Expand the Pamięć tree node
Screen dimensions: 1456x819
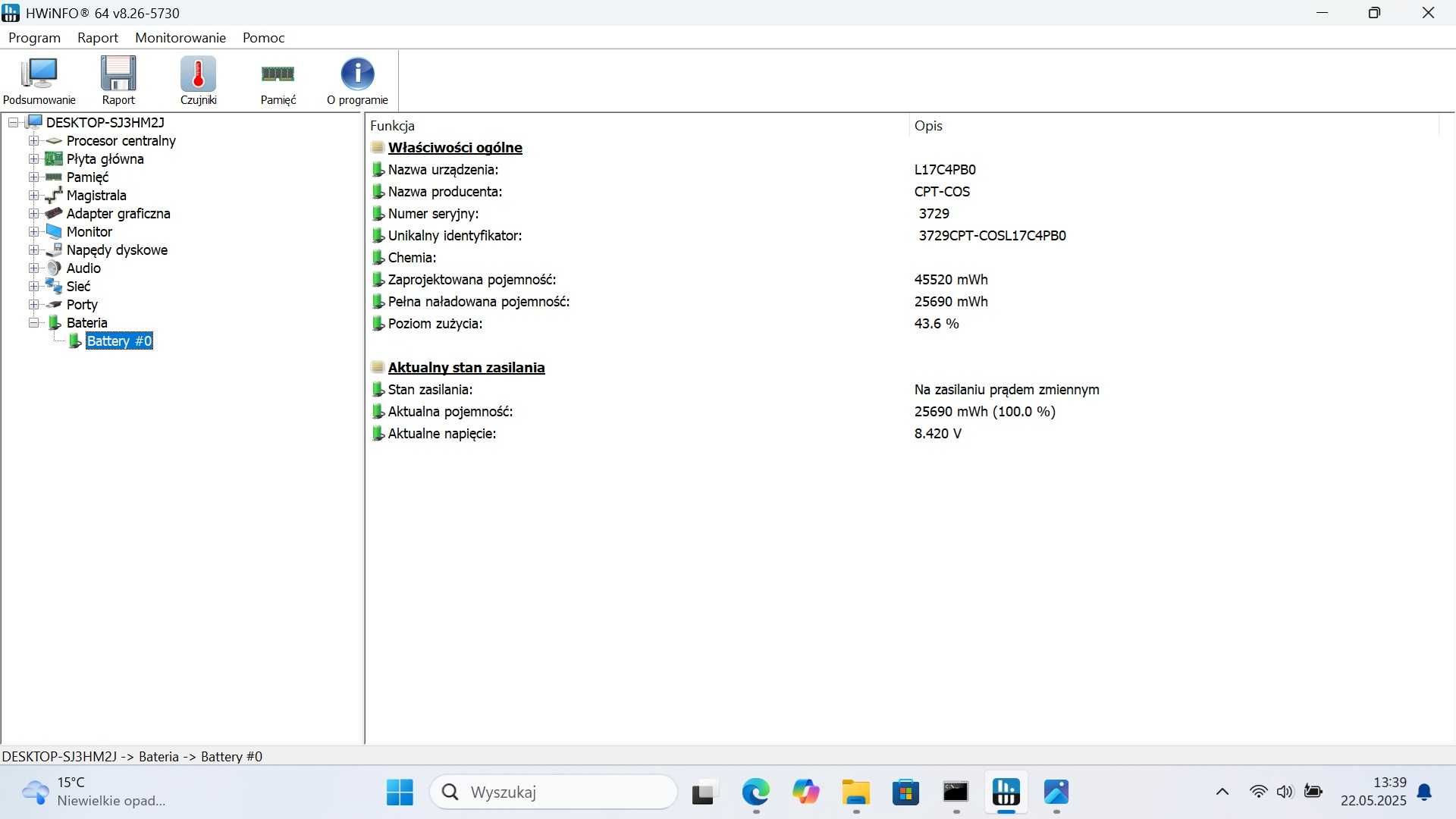(33, 177)
